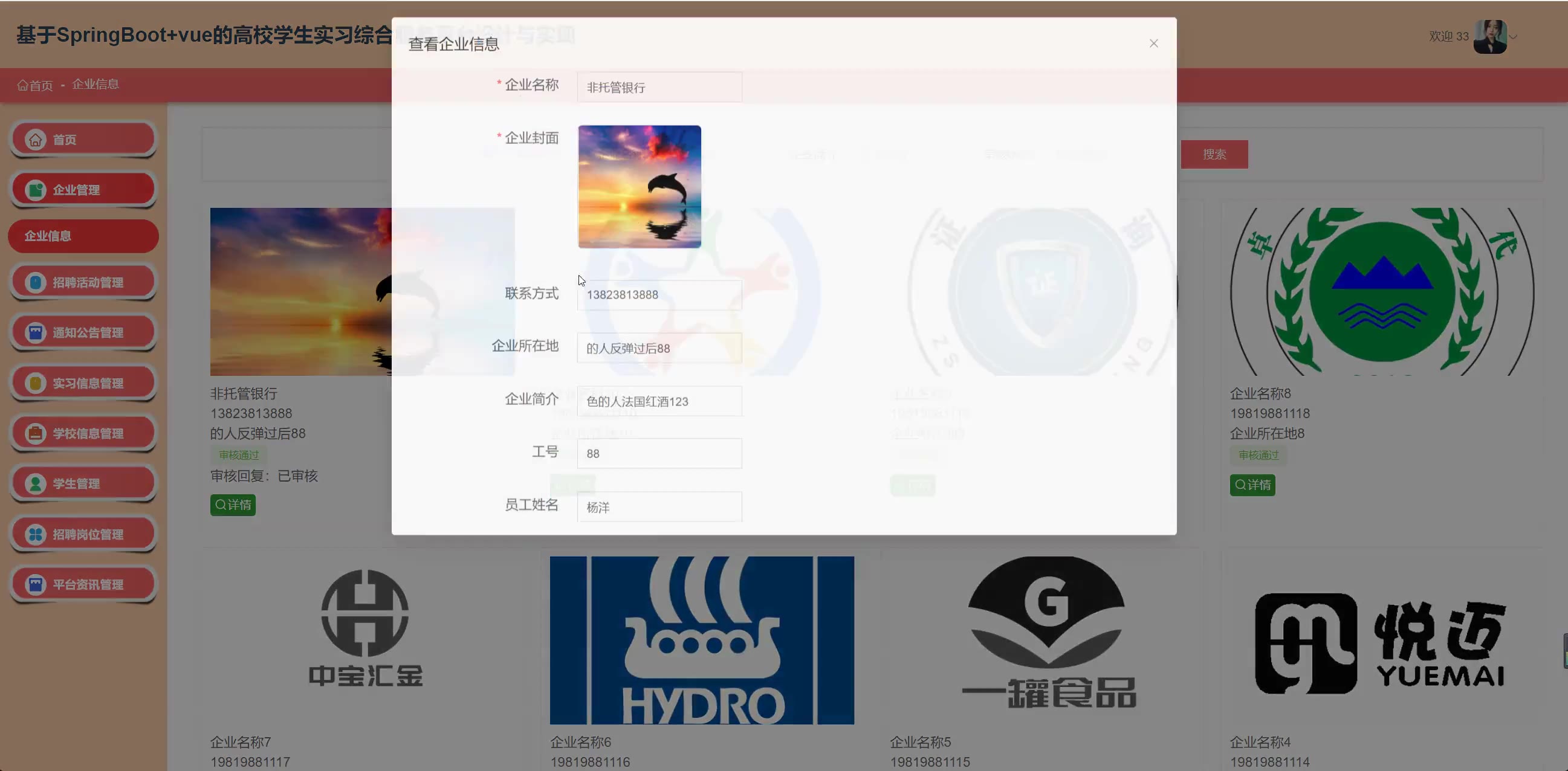Open 详情 for 非托管银行 card

tap(233, 505)
